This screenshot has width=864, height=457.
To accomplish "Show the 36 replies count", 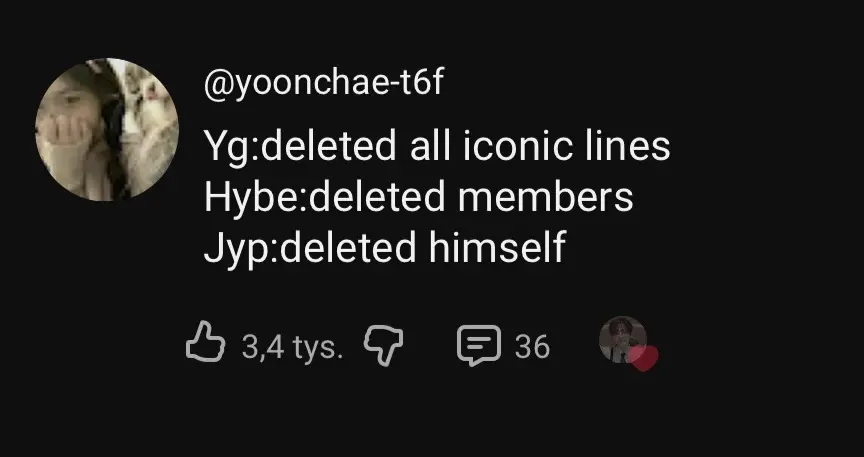I will pos(532,347).
